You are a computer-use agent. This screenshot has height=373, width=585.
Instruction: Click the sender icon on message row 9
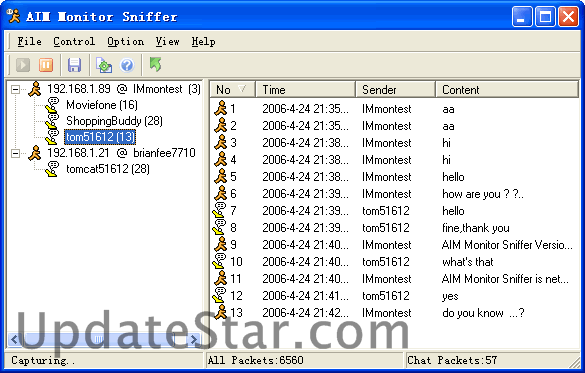(x=220, y=244)
